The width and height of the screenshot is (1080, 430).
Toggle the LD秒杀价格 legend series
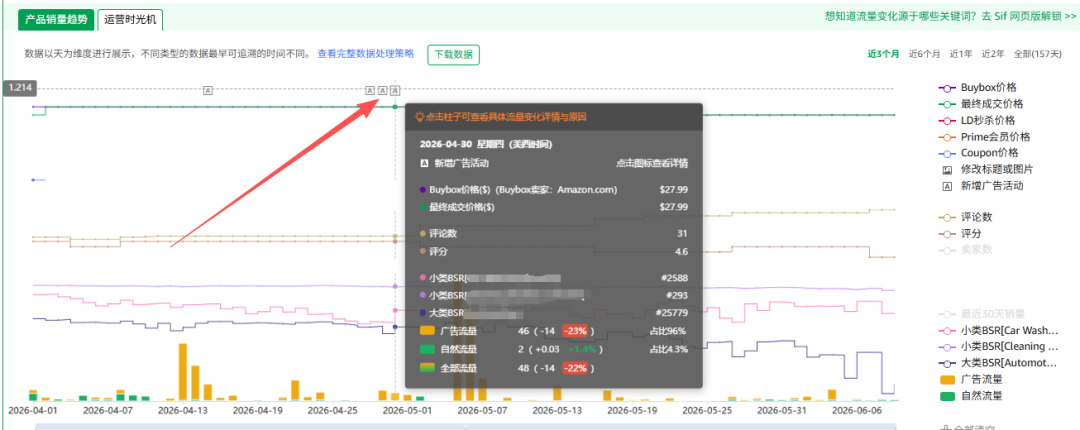(x=977, y=121)
